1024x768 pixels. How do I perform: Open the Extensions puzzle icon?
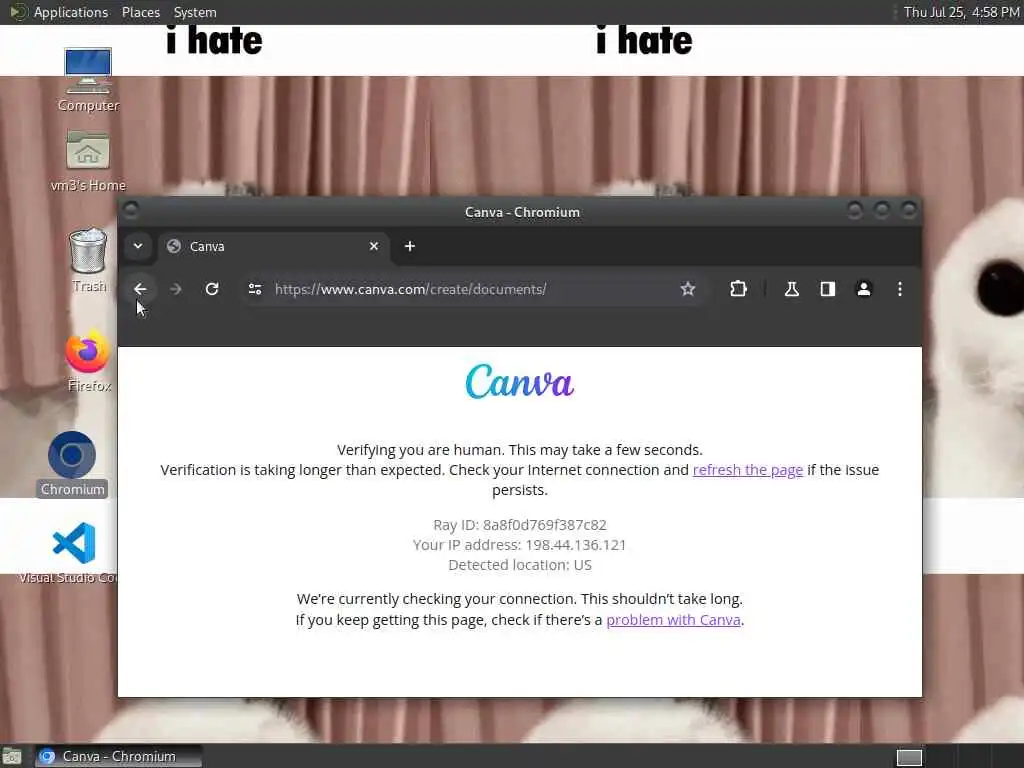pyautogui.click(x=738, y=289)
